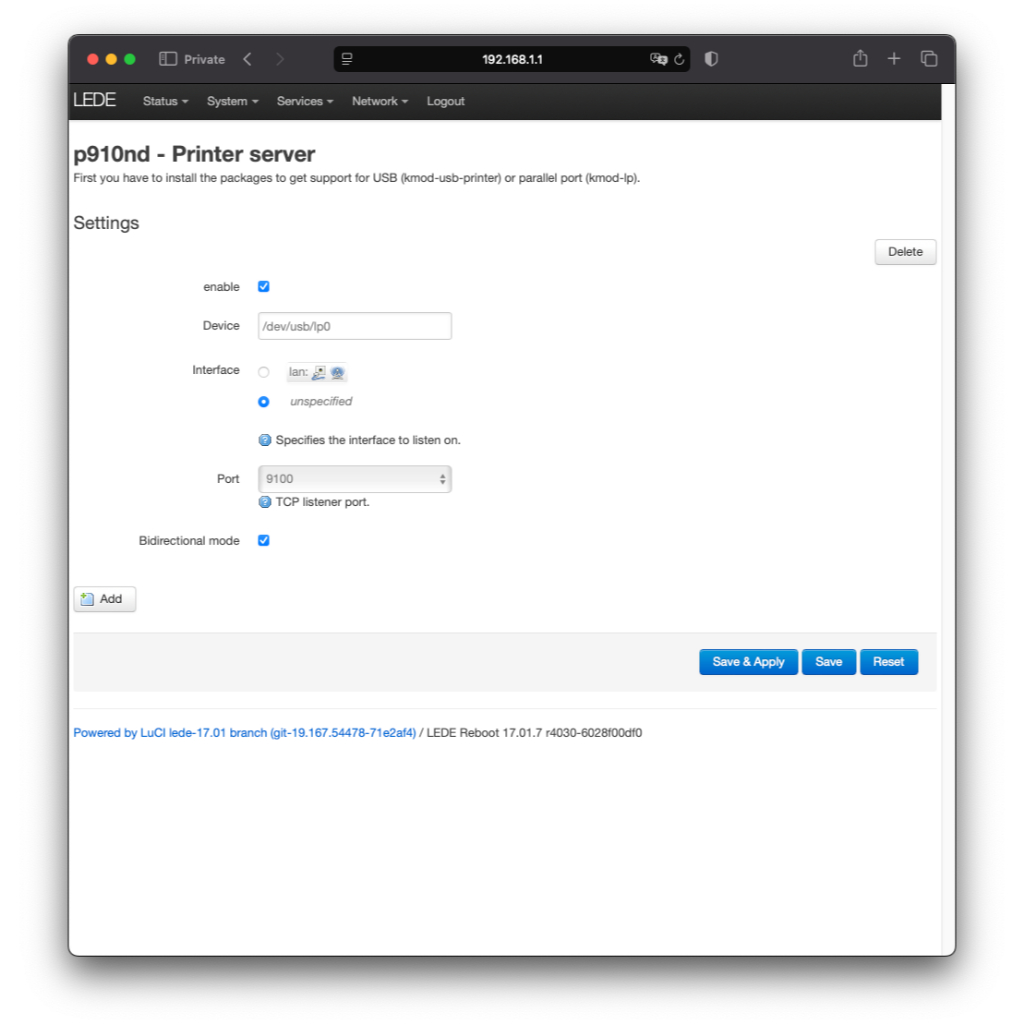Toggle the Bidirectional mode checkbox
This screenshot has height=1024, width=1024.
click(264, 541)
